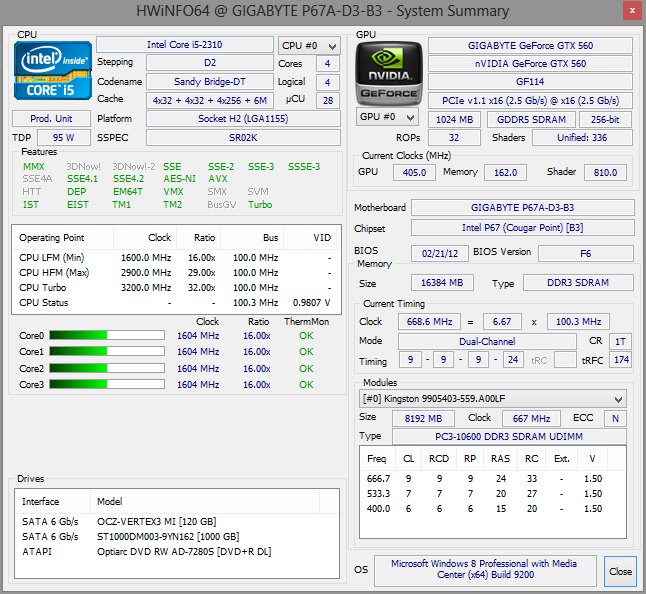
Task: Click the AES-NI feature label
Action: [x=180, y=179]
